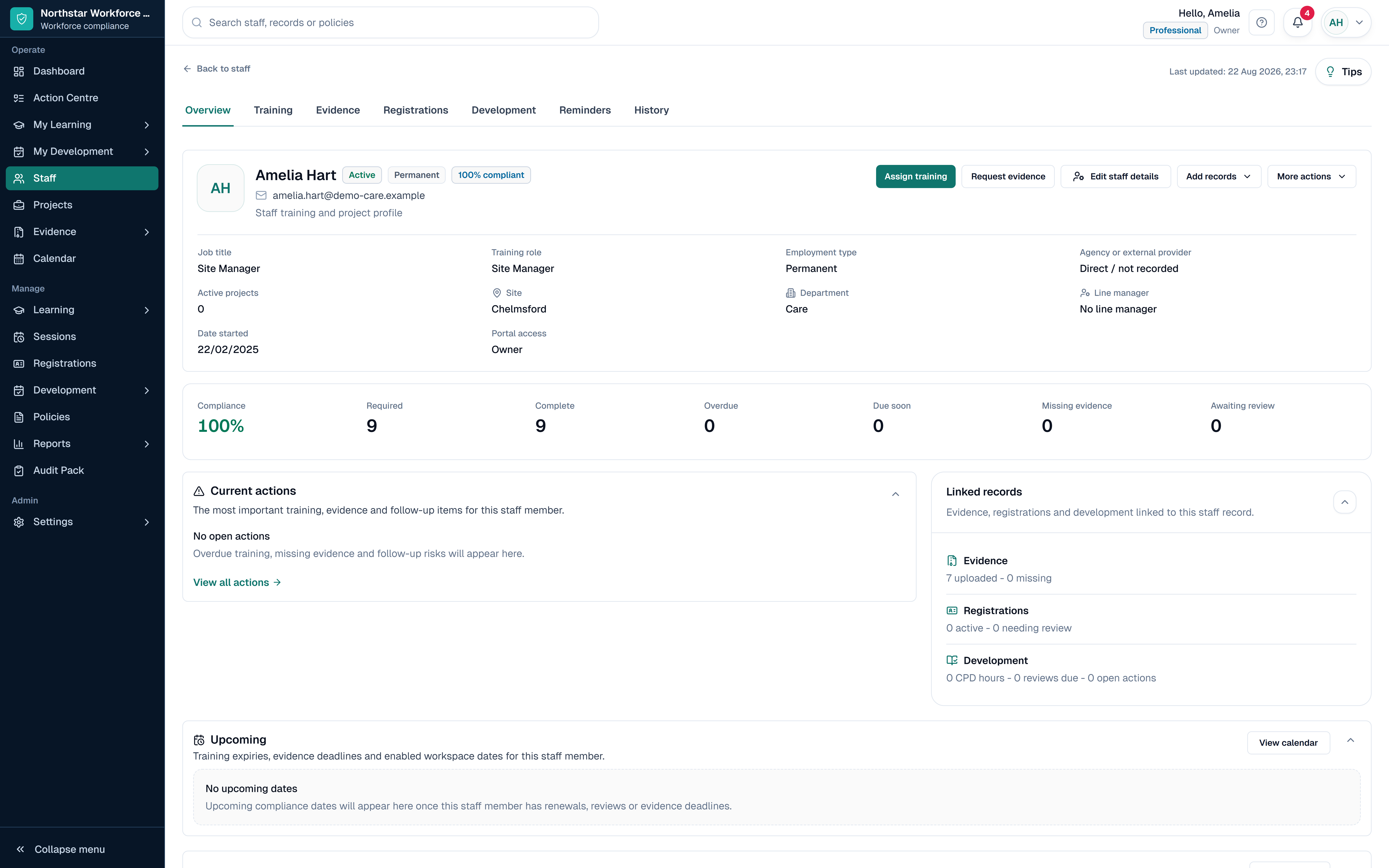Click the email envelope icon by Amelia's address
1389x868 pixels.
coord(261,195)
